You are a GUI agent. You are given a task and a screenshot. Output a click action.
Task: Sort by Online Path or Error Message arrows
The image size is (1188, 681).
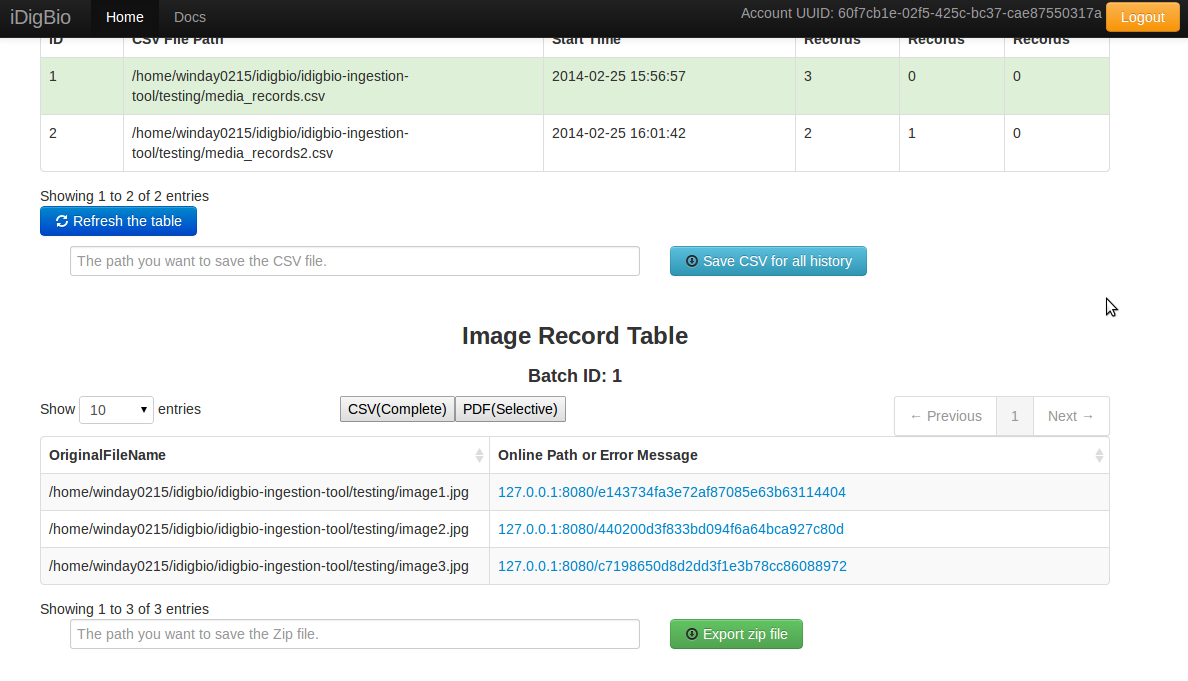(x=1099, y=455)
